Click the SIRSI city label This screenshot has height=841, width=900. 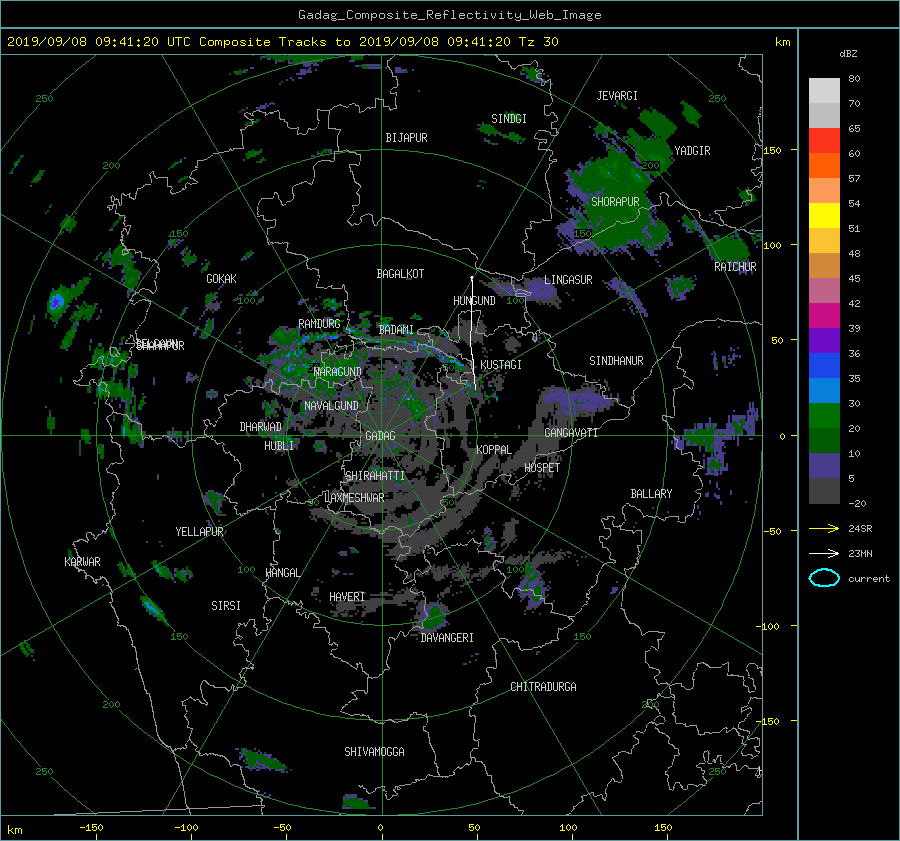(x=226, y=606)
